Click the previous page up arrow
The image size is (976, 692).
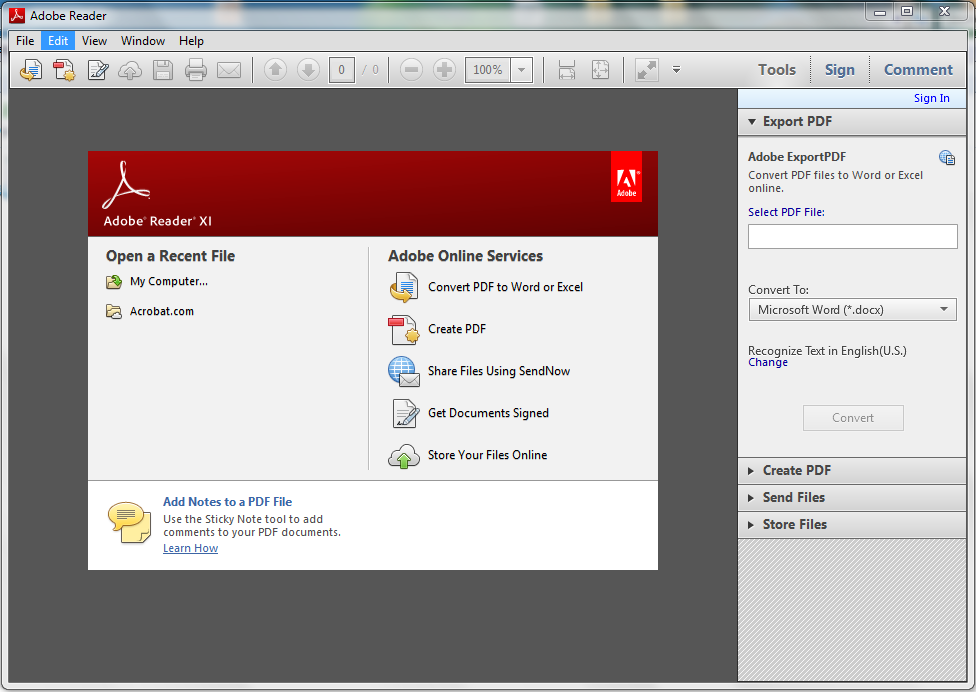pos(275,70)
